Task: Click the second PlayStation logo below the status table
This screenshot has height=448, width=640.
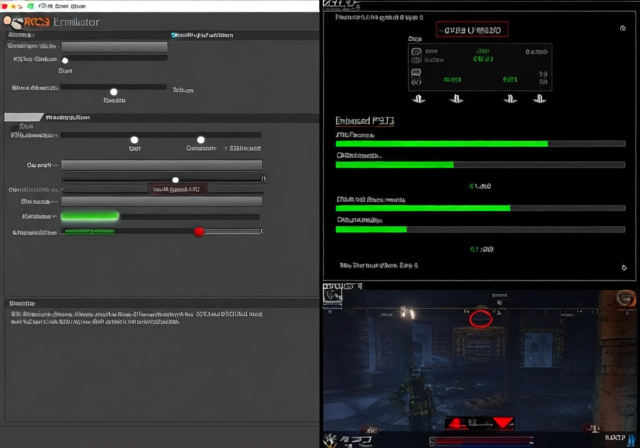Action: (456, 99)
